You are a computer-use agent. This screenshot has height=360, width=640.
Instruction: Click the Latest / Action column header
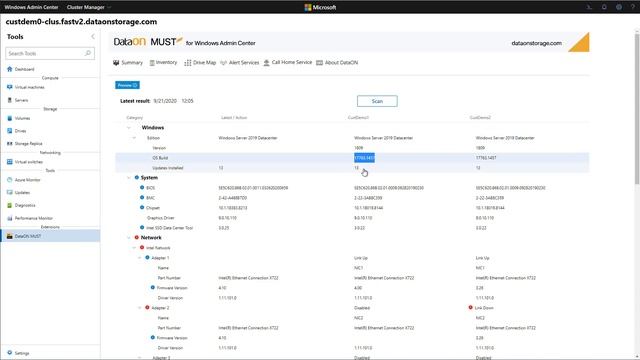click(x=234, y=118)
